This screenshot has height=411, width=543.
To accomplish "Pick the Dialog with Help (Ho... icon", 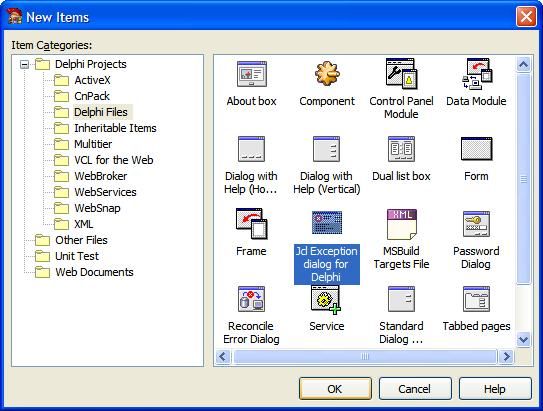I will pos(251,149).
